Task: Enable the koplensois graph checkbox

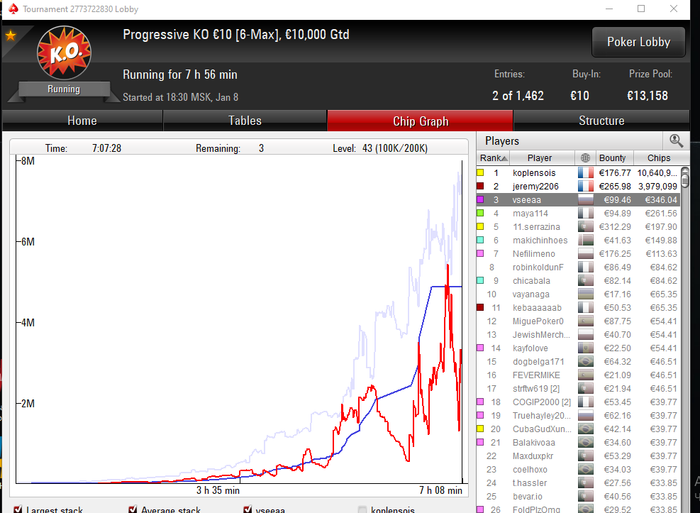Action: pyautogui.click(x=362, y=509)
